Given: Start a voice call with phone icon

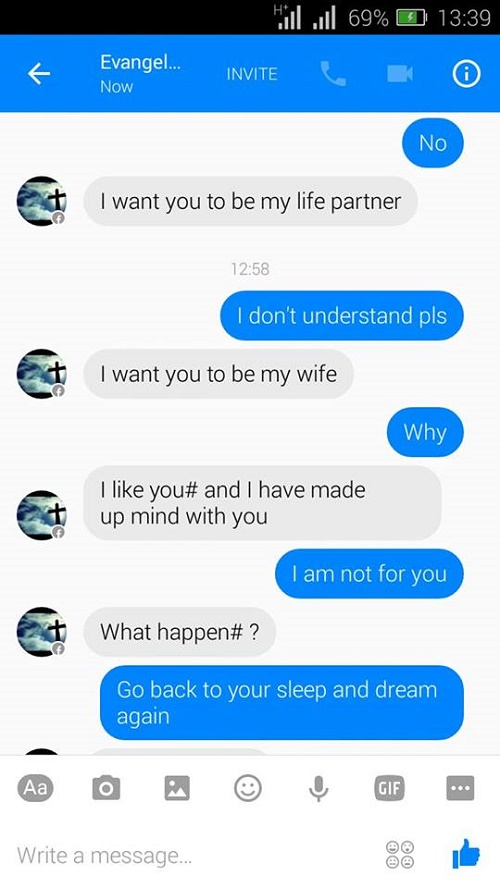Looking at the screenshot, I should click(x=333, y=74).
